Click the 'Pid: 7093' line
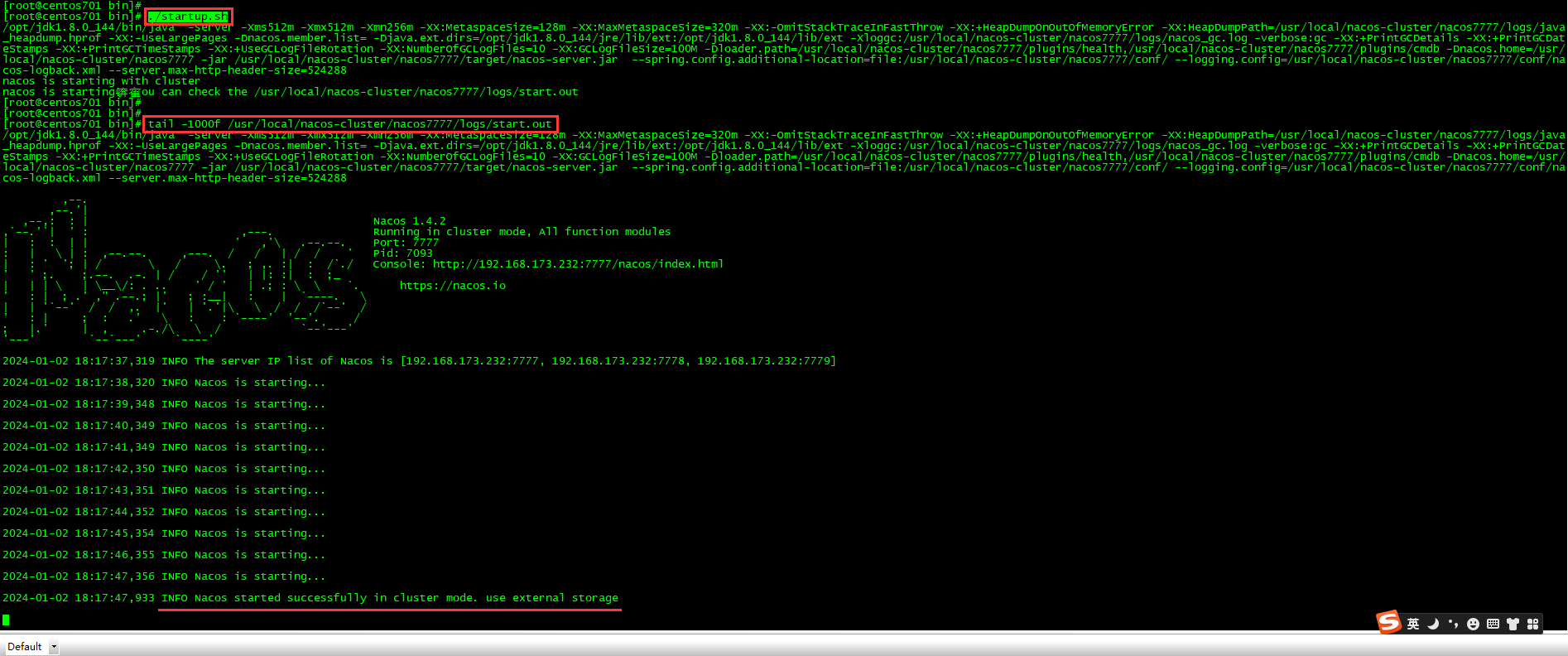Screen dimensions: 1568x656 402,253
